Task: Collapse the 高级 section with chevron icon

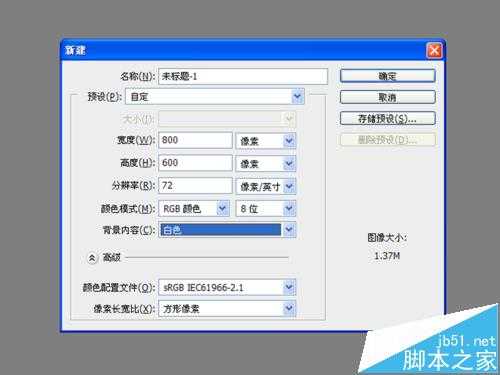Action: (x=92, y=258)
